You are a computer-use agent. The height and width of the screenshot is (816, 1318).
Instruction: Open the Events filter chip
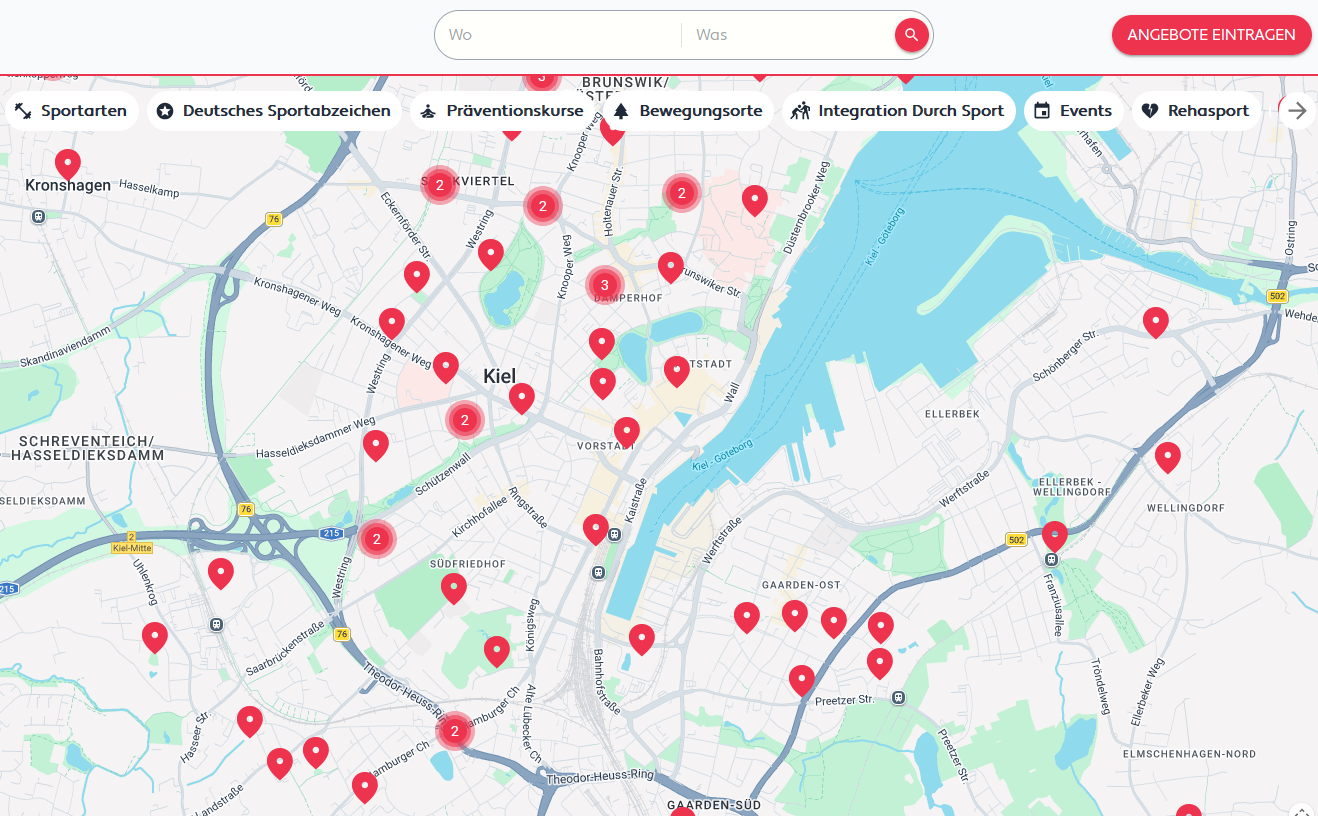1073,111
